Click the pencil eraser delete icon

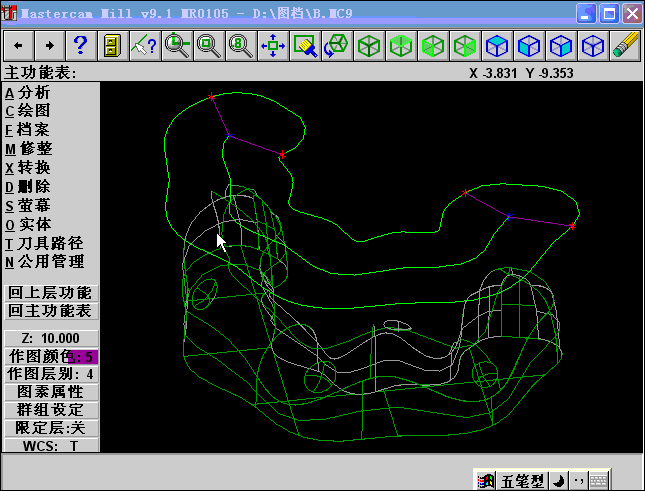click(625, 46)
